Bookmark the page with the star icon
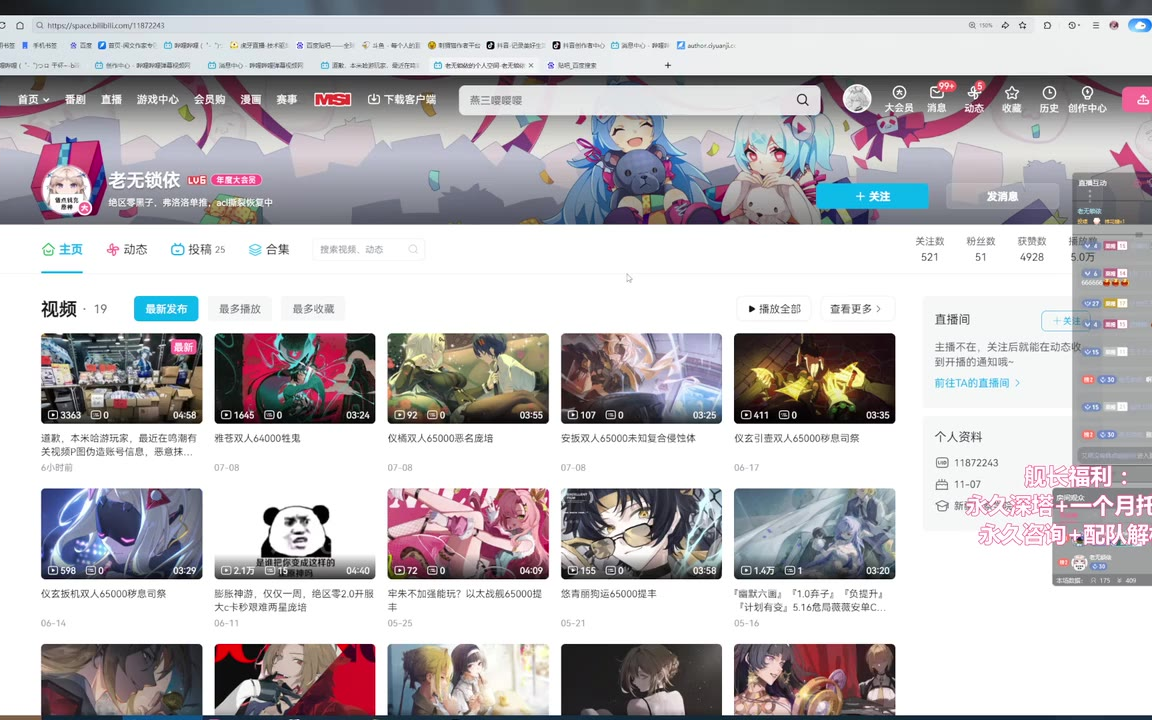 1023,25
